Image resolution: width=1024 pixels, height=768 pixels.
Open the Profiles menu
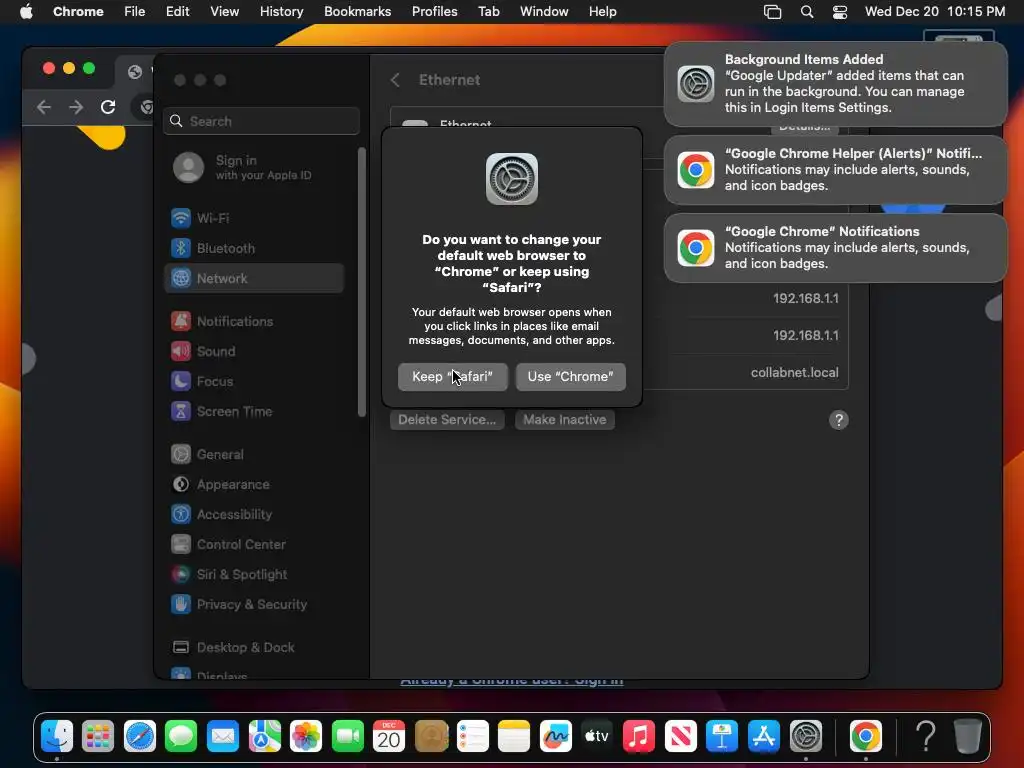pyautogui.click(x=434, y=12)
